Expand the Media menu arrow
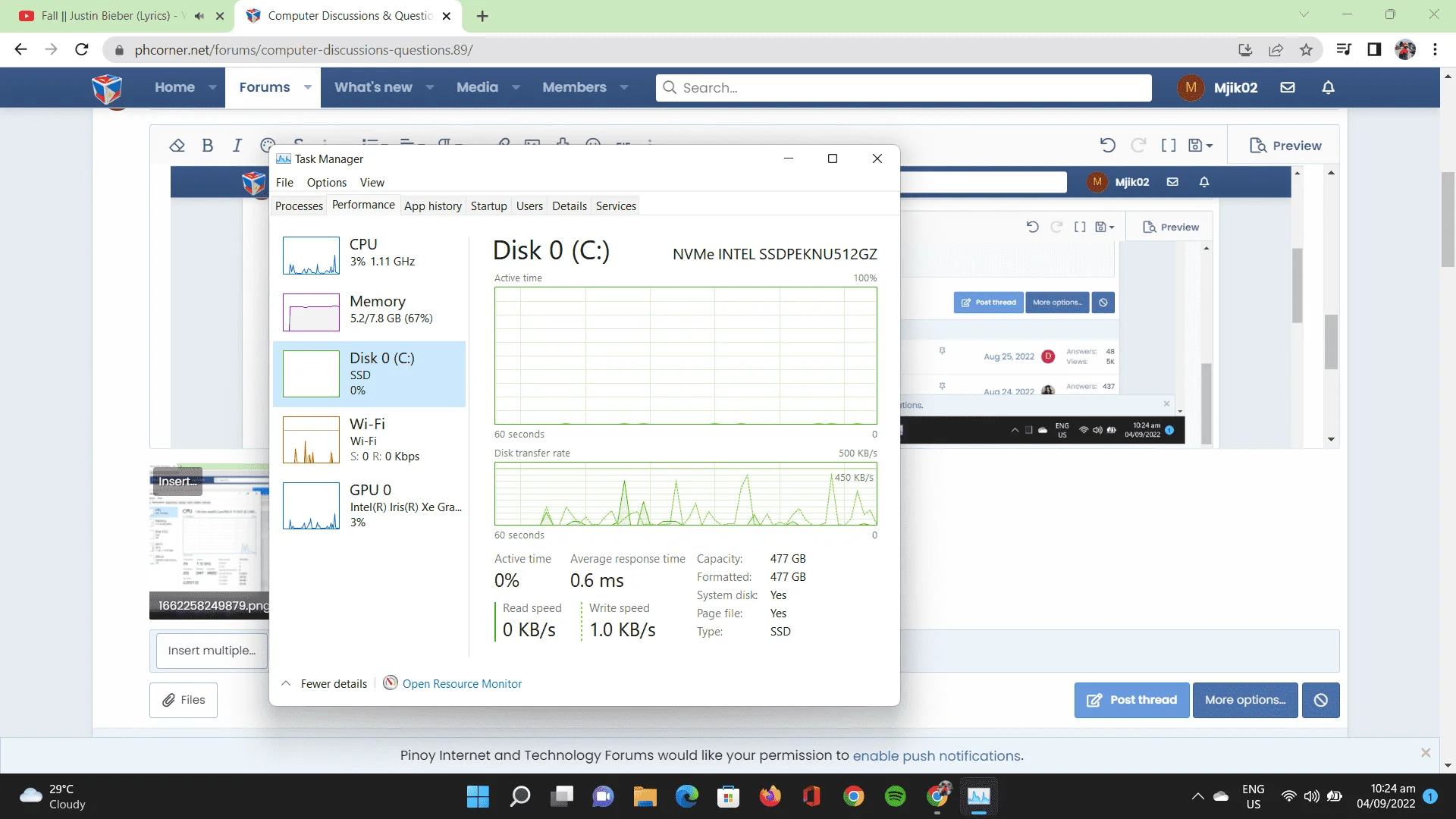1456x819 pixels. [516, 87]
